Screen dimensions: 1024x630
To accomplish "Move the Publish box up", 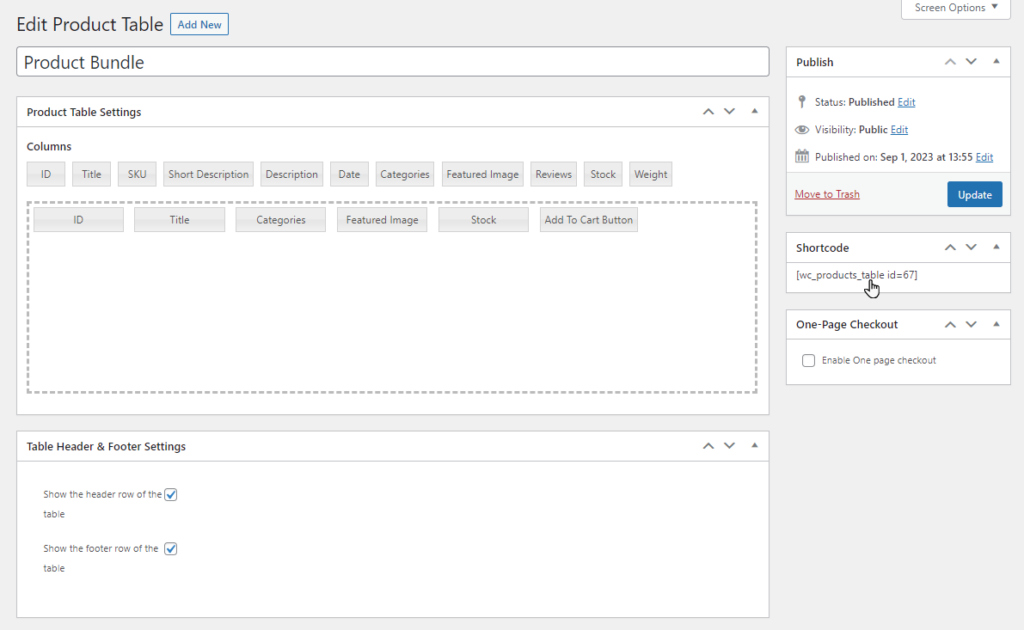I will point(950,62).
